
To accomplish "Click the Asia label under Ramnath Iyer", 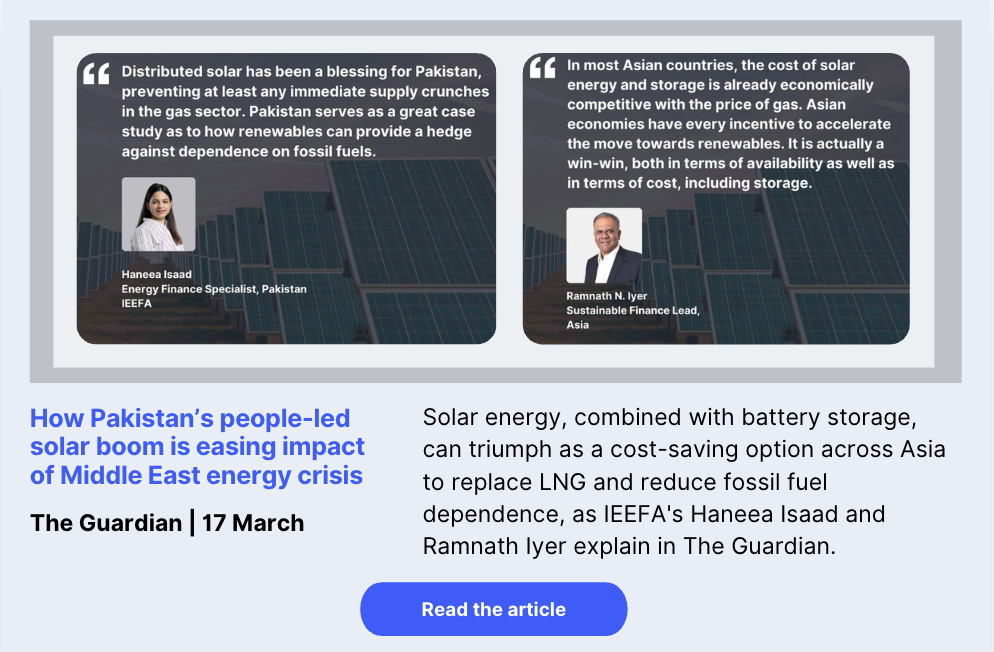I will 578,325.
